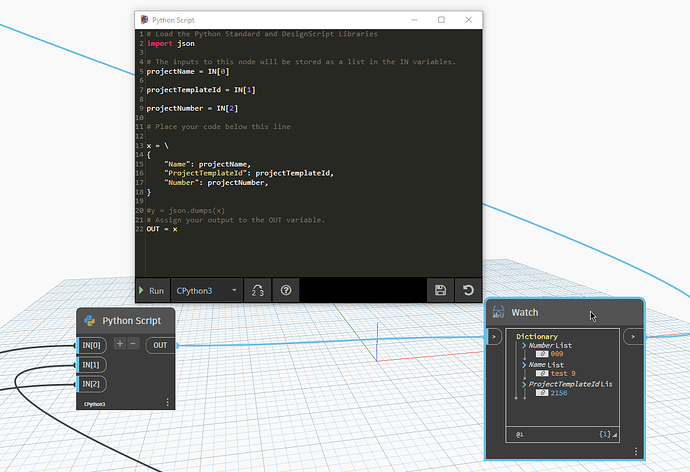Viewport: 690px width, 472px height.
Task: Save script changes with the floppy disk icon
Action: [440, 291]
